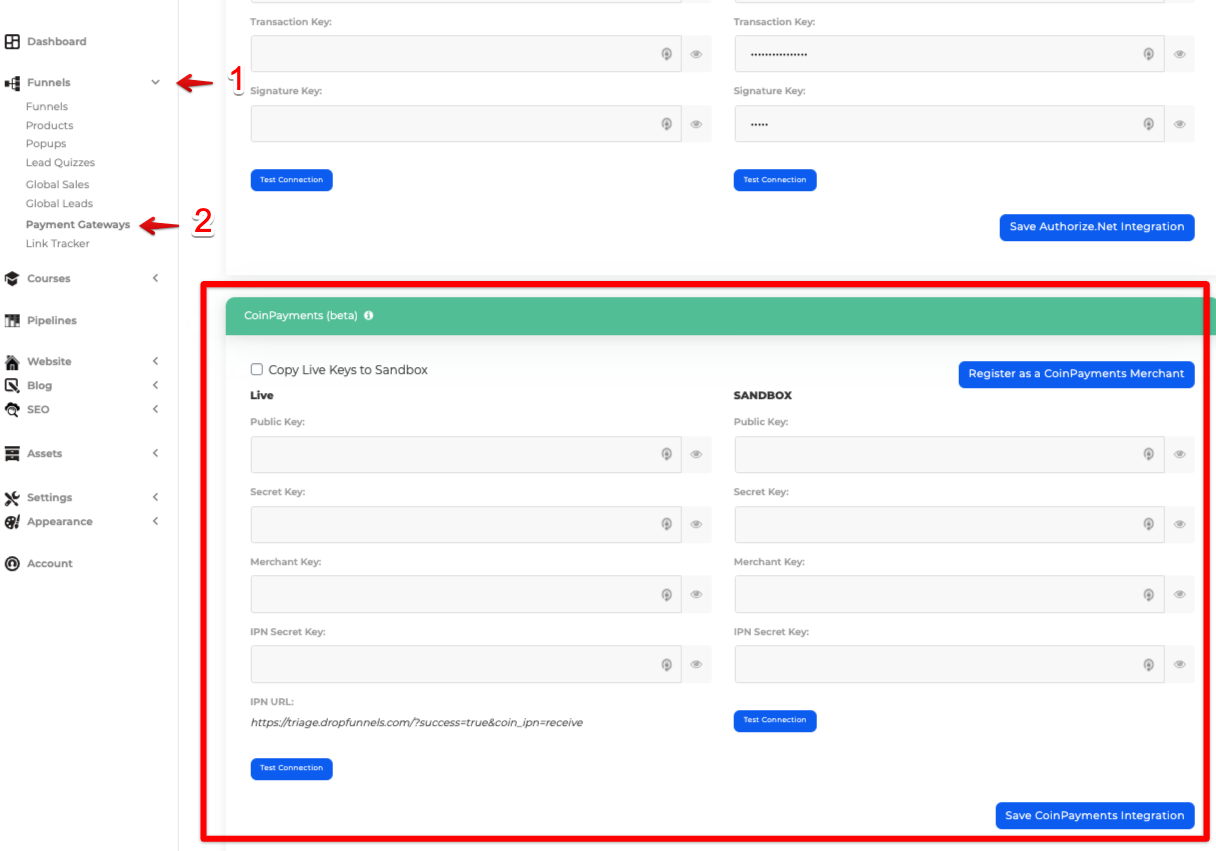This screenshot has height=851, width=1216.
Task: Click the Courses graduation cap icon
Action: point(12,279)
